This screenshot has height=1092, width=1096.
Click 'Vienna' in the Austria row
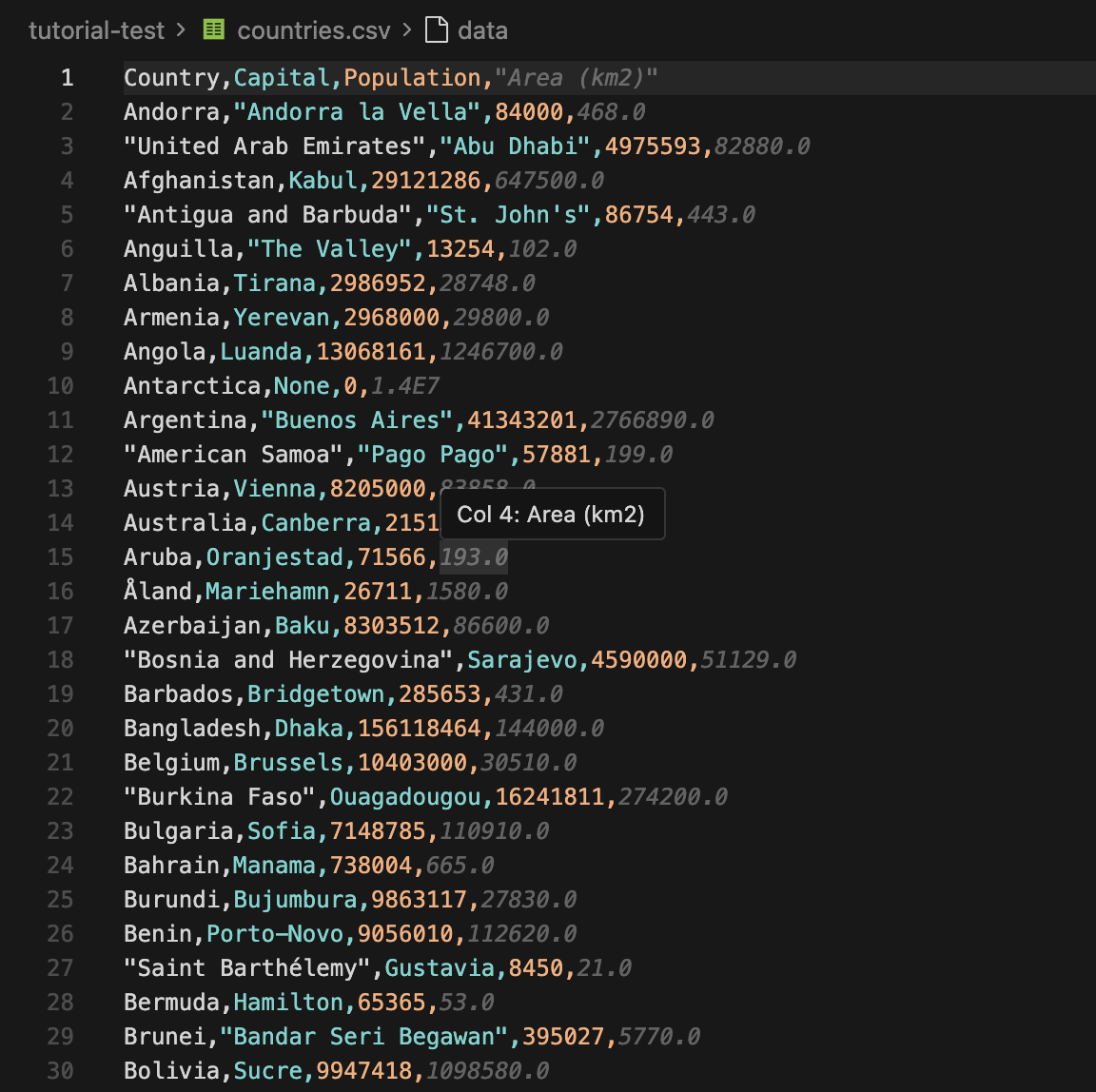click(275, 488)
